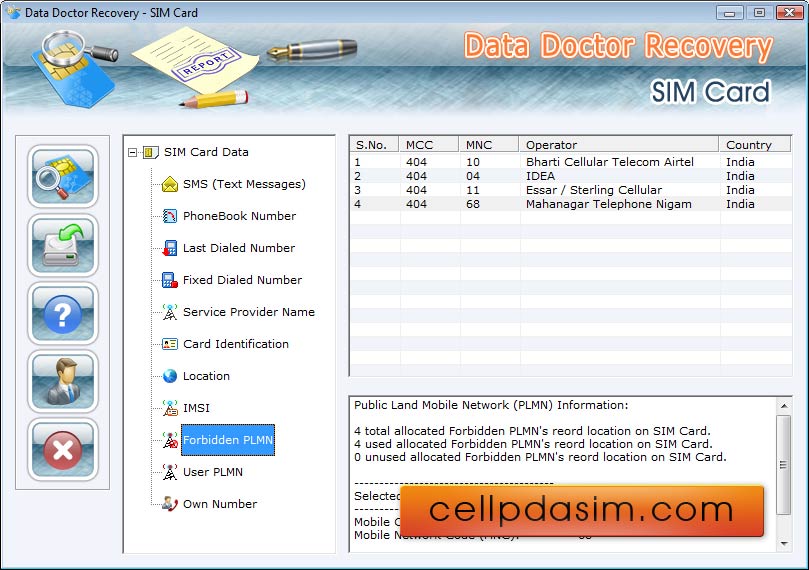
Task: Sort table by MNC column header
Action: pos(489,145)
